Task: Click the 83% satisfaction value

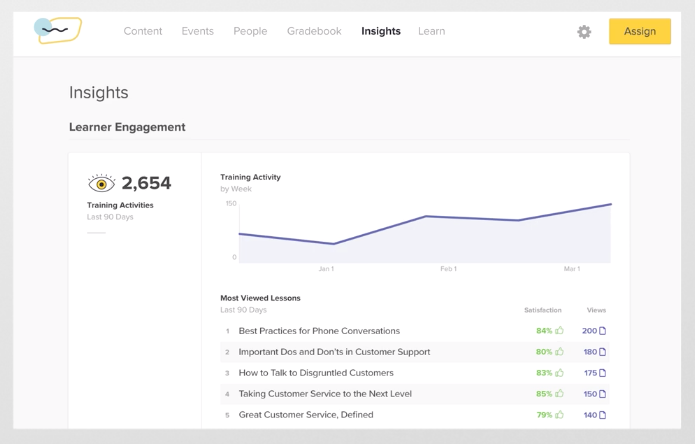Action: [544, 373]
